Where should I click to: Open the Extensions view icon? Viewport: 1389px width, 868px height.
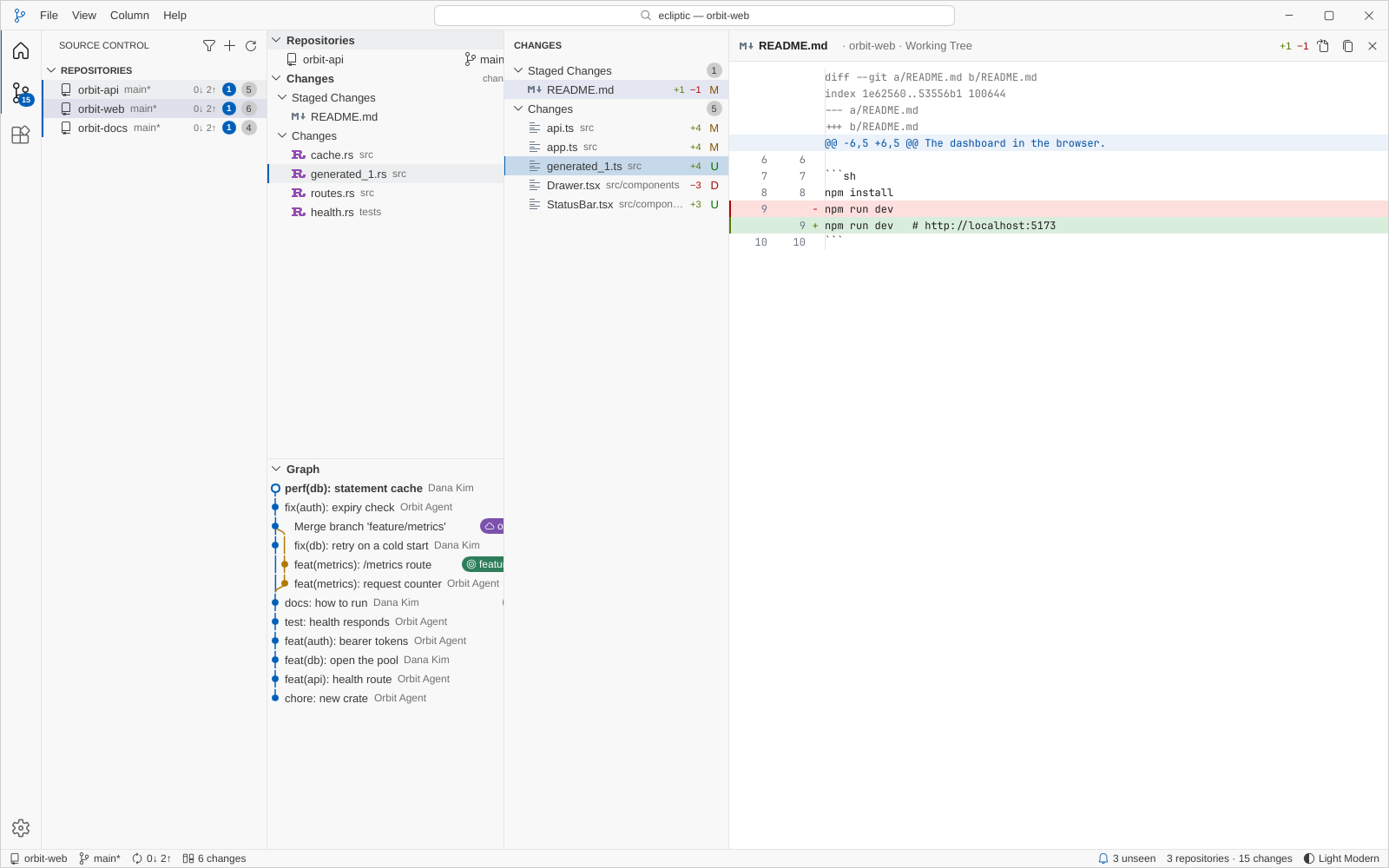coord(21,135)
